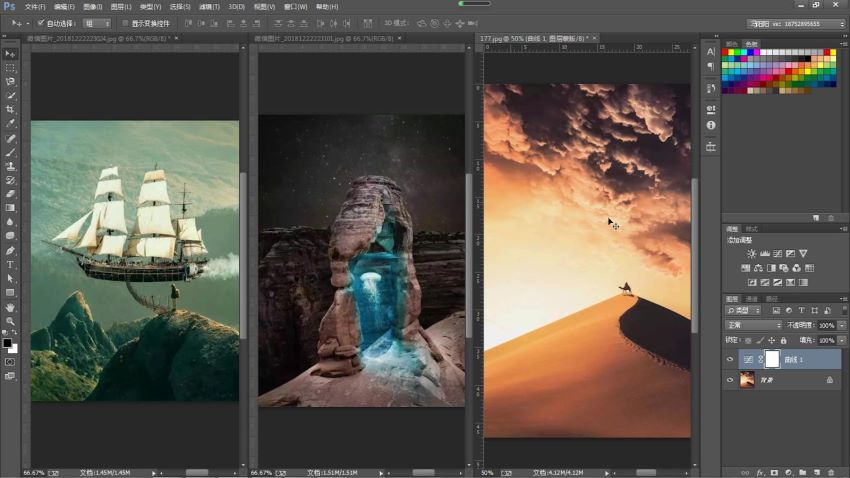Toggle Quick Mask mode icon

(10, 362)
